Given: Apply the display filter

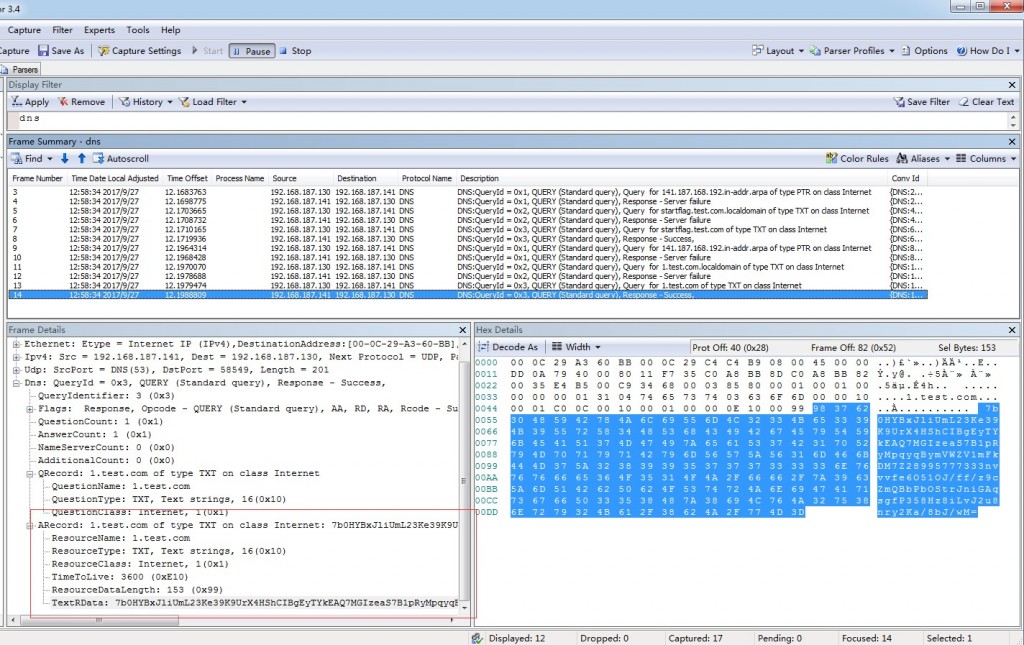Looking at the screenshot, I should (30, 102).
